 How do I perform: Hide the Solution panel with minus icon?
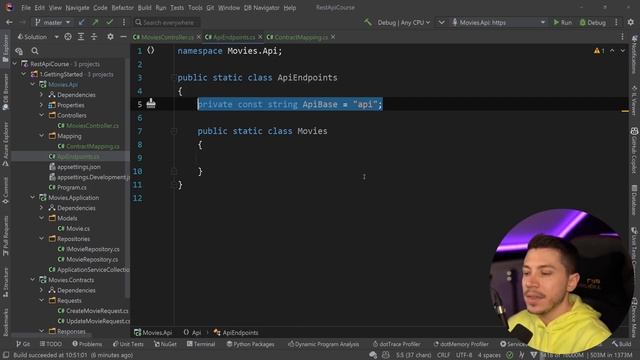point(123,37)
